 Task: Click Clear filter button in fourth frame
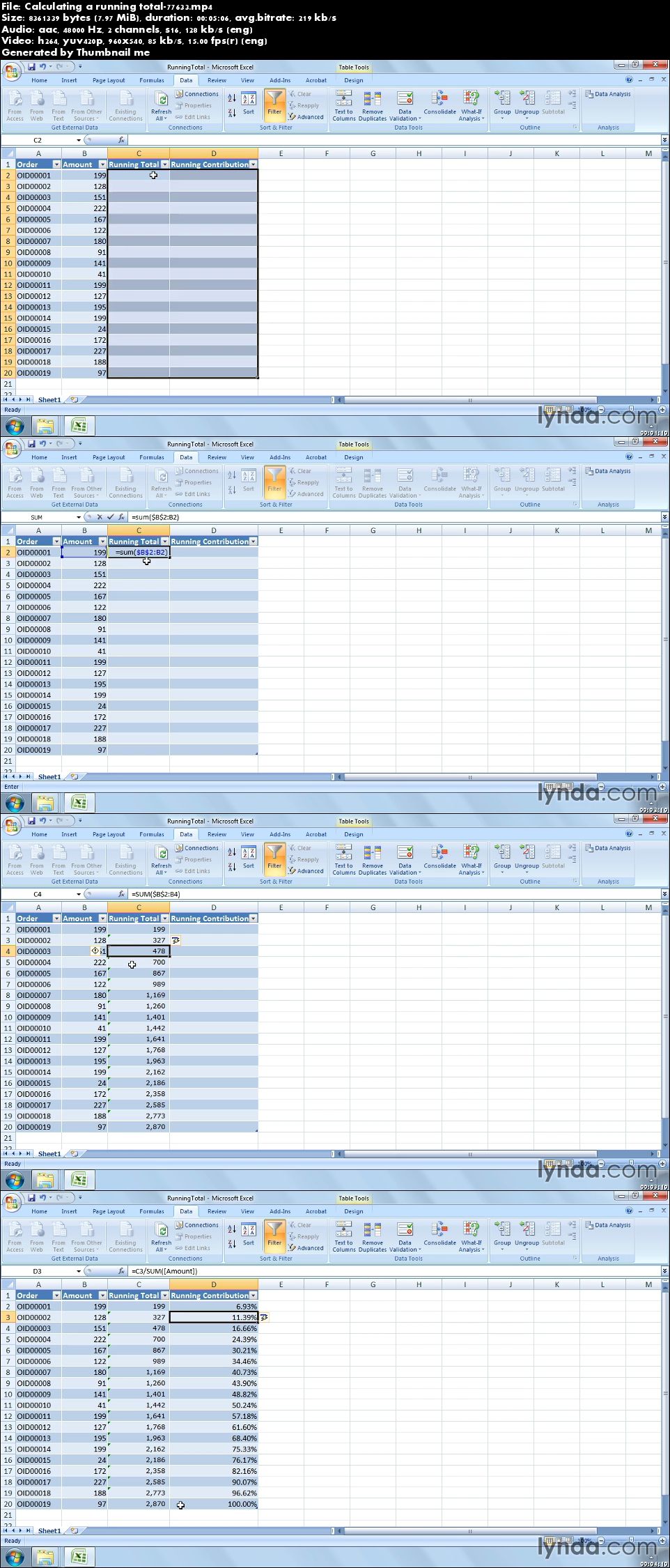tap(301, 1224)
